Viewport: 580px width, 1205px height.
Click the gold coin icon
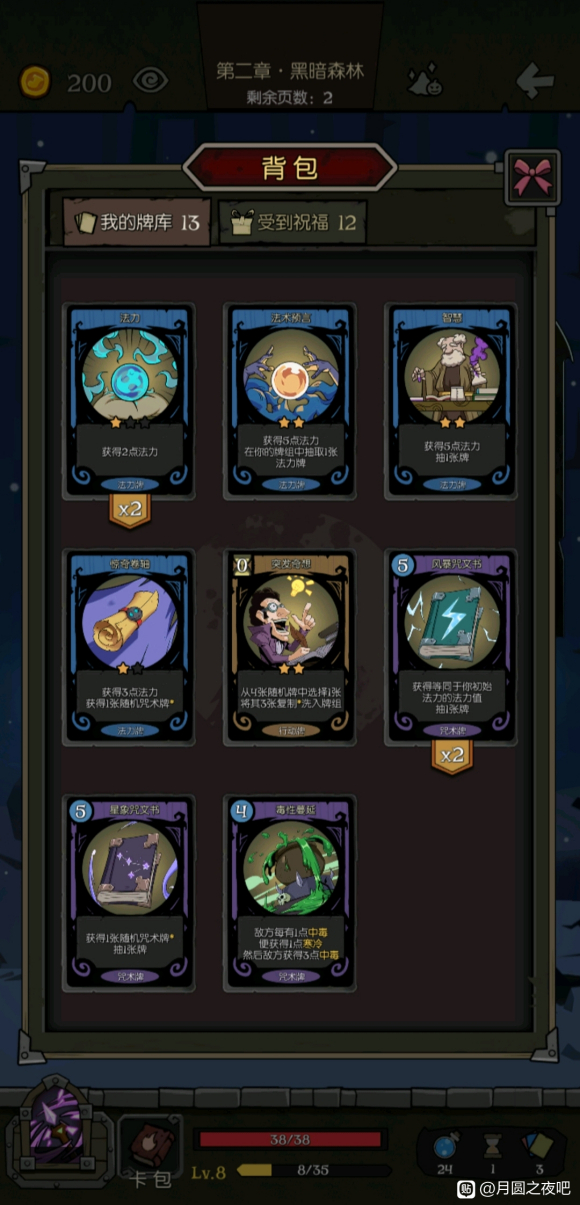[x=37, y=81]
